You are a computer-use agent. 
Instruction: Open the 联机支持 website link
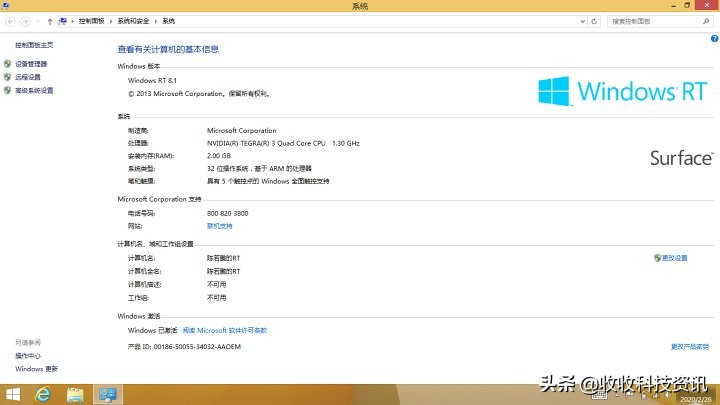219,226
